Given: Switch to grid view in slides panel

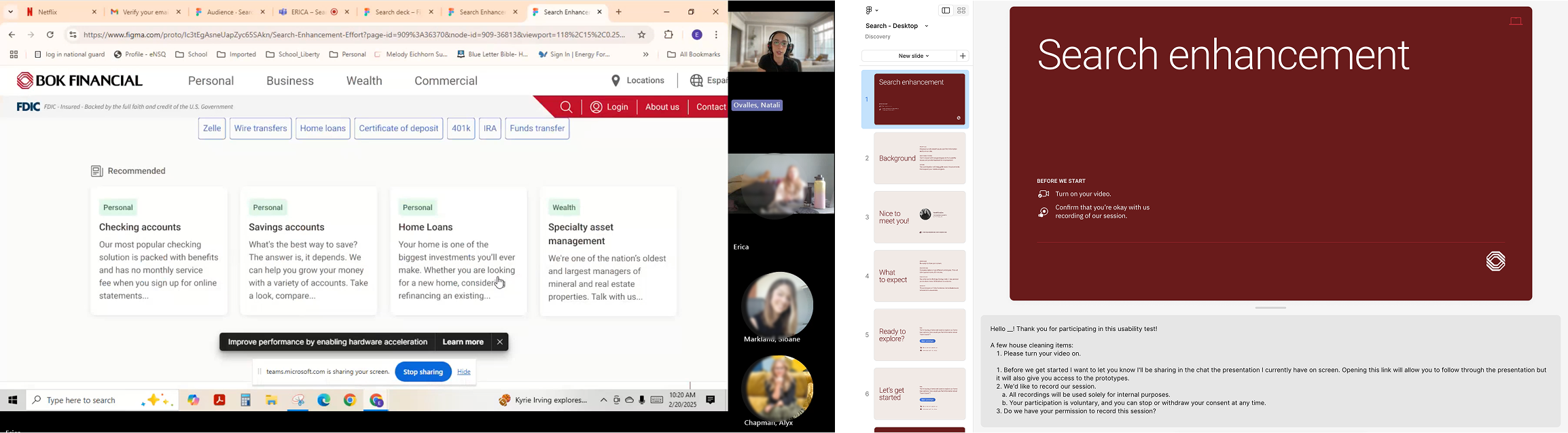Looking at the screenshot, I should point(961,11).
